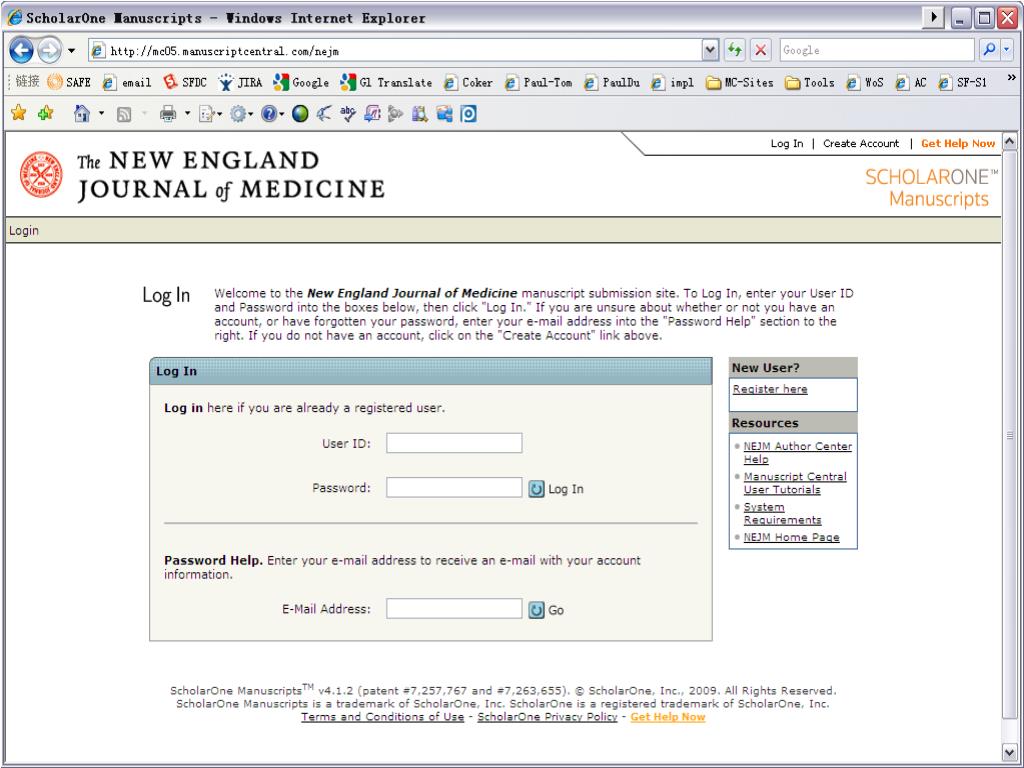1024x768 pixels.
Task: Click the page scrollbar down arrow
Action: pyautogui.click(x=1010, y=752)
